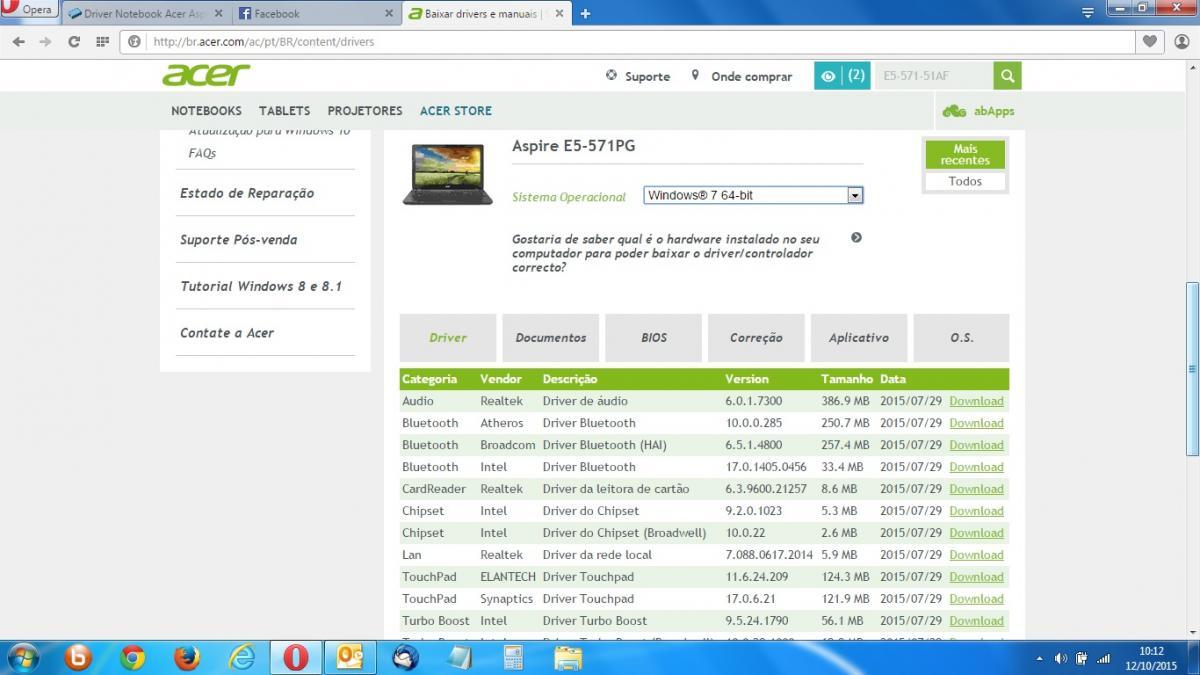Launch Google Chrome from the taskbar

click(x=132, y=657)
